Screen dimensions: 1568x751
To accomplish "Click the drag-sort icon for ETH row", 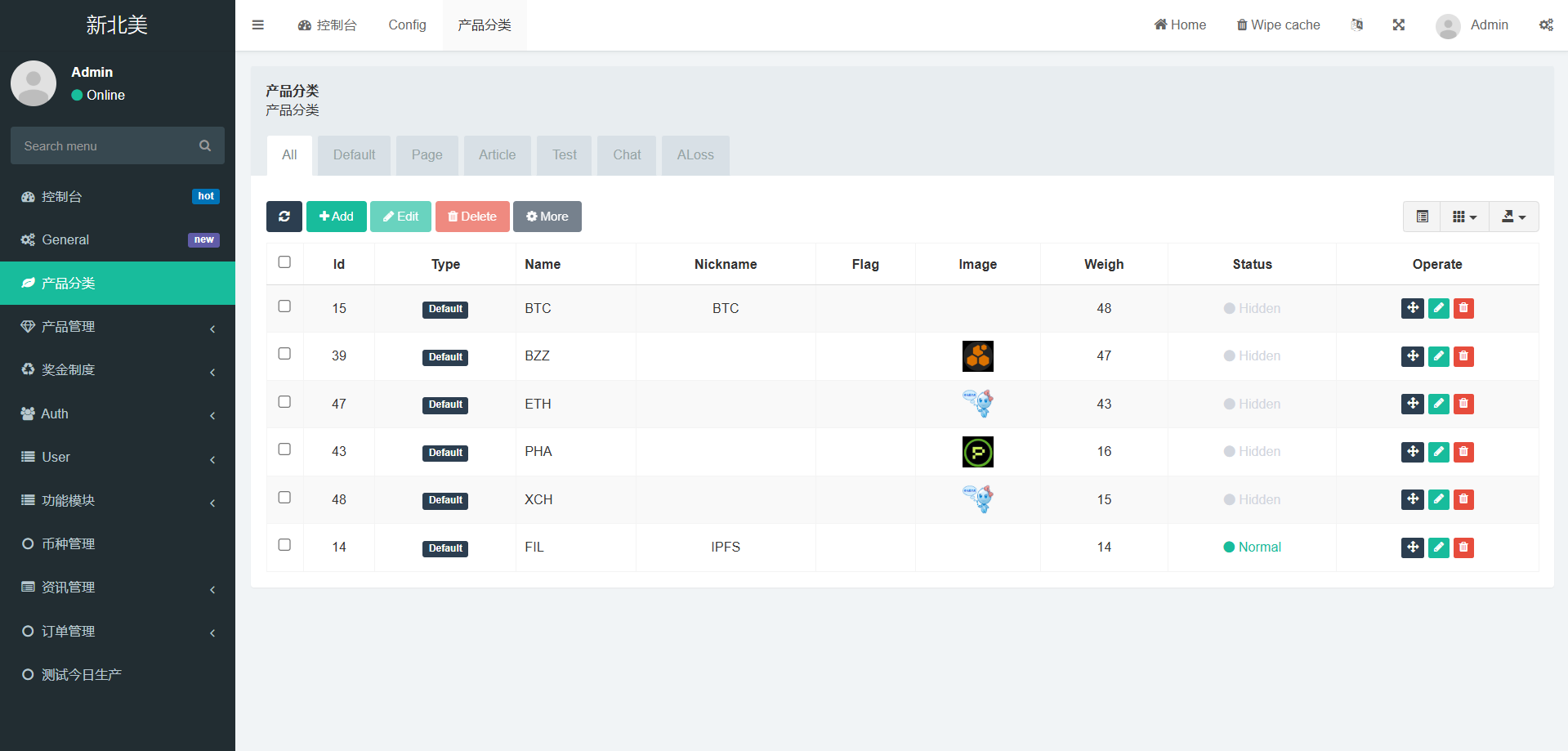I will tap(1412, 404).
